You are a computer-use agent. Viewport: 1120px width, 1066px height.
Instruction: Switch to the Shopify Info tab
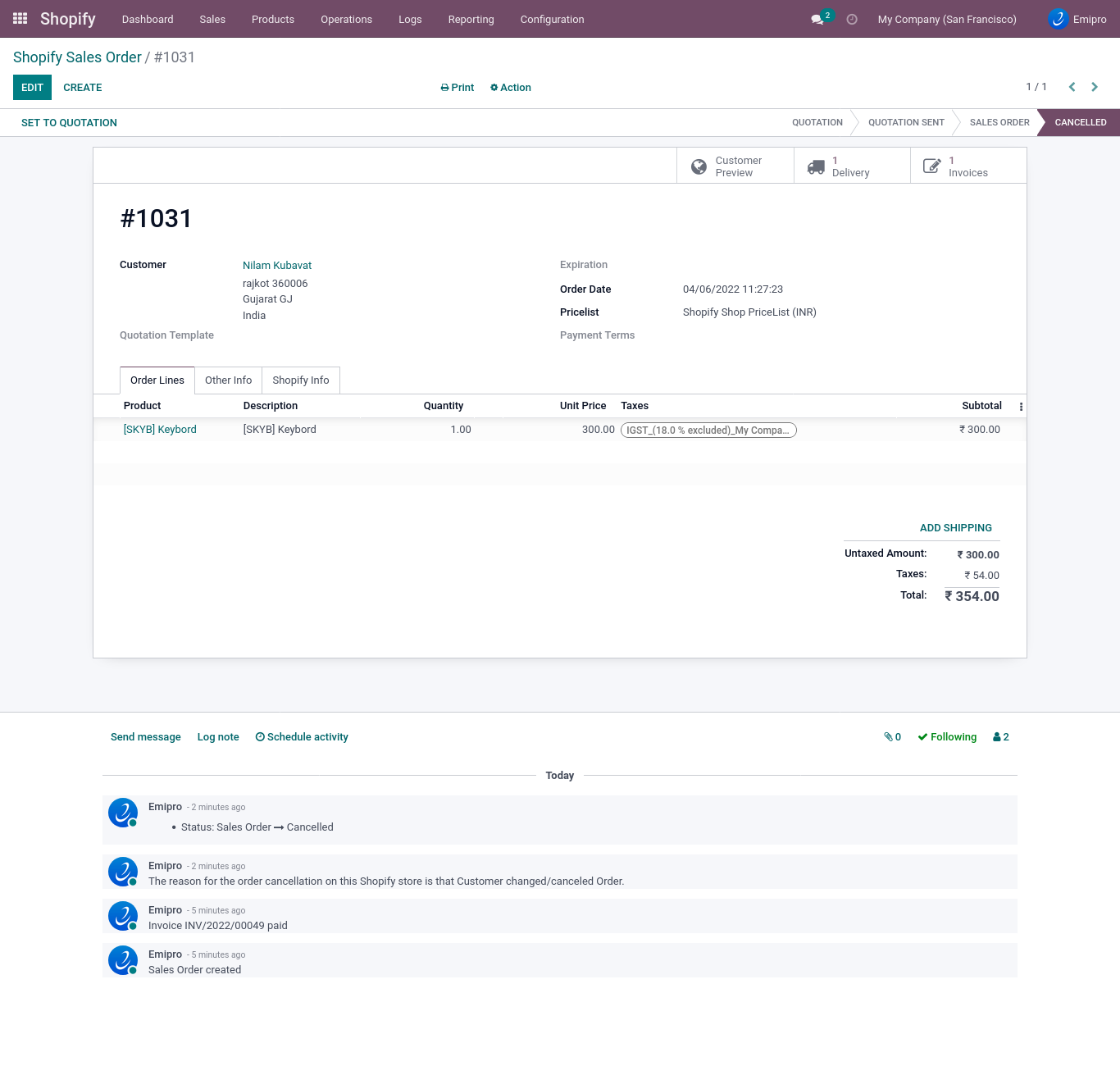click(300, 380)
